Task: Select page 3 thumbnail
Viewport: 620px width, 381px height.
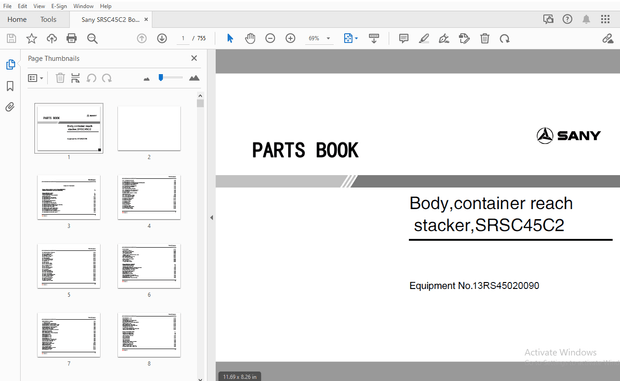Action: click(x=69, y=197)
